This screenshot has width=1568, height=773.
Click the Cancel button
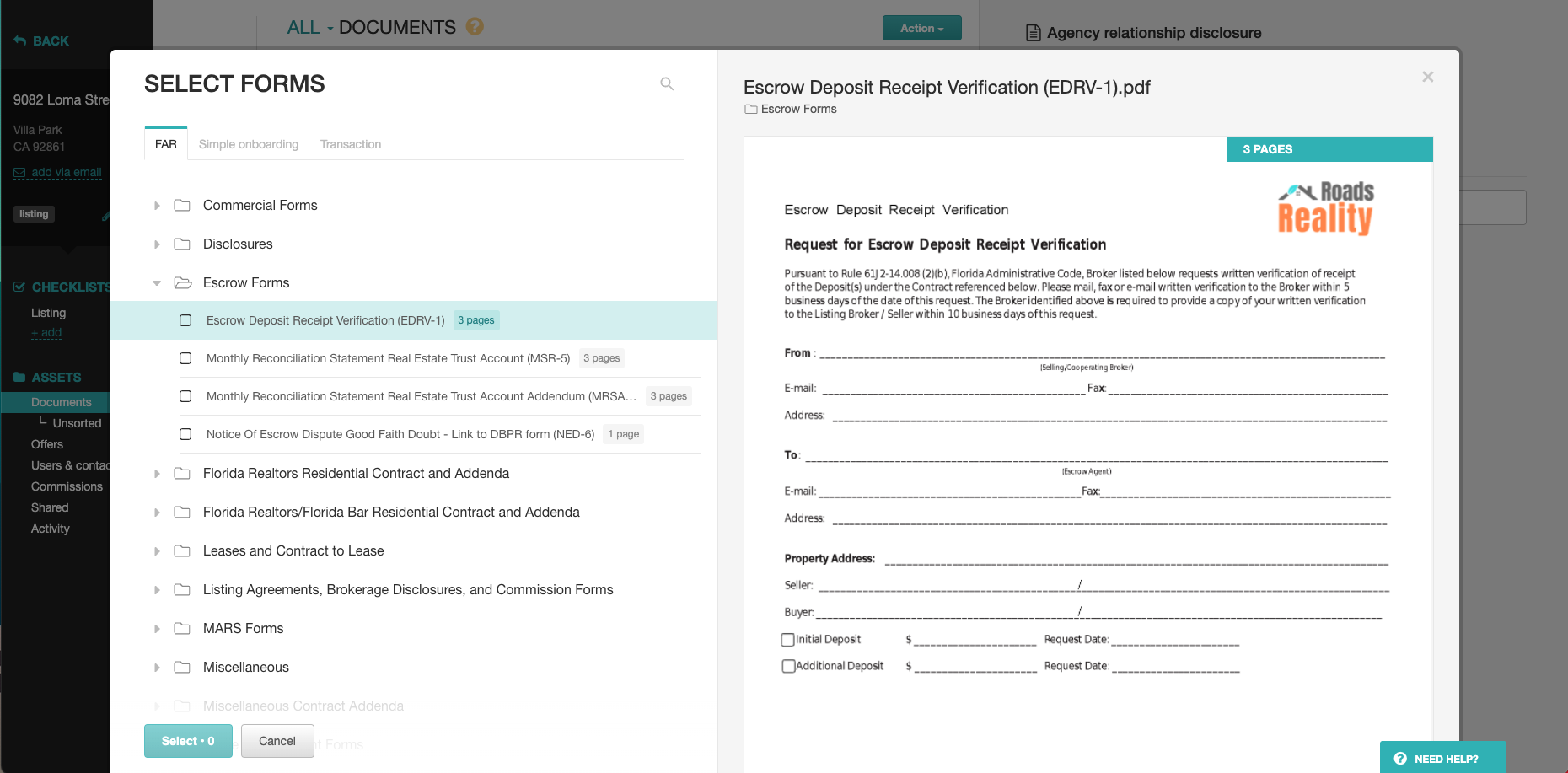[277, 740]
